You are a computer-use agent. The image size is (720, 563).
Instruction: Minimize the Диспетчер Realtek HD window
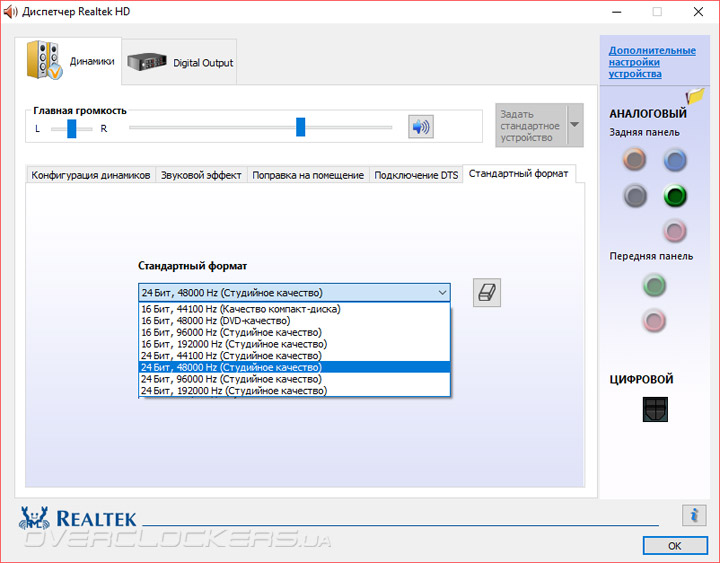617,11
